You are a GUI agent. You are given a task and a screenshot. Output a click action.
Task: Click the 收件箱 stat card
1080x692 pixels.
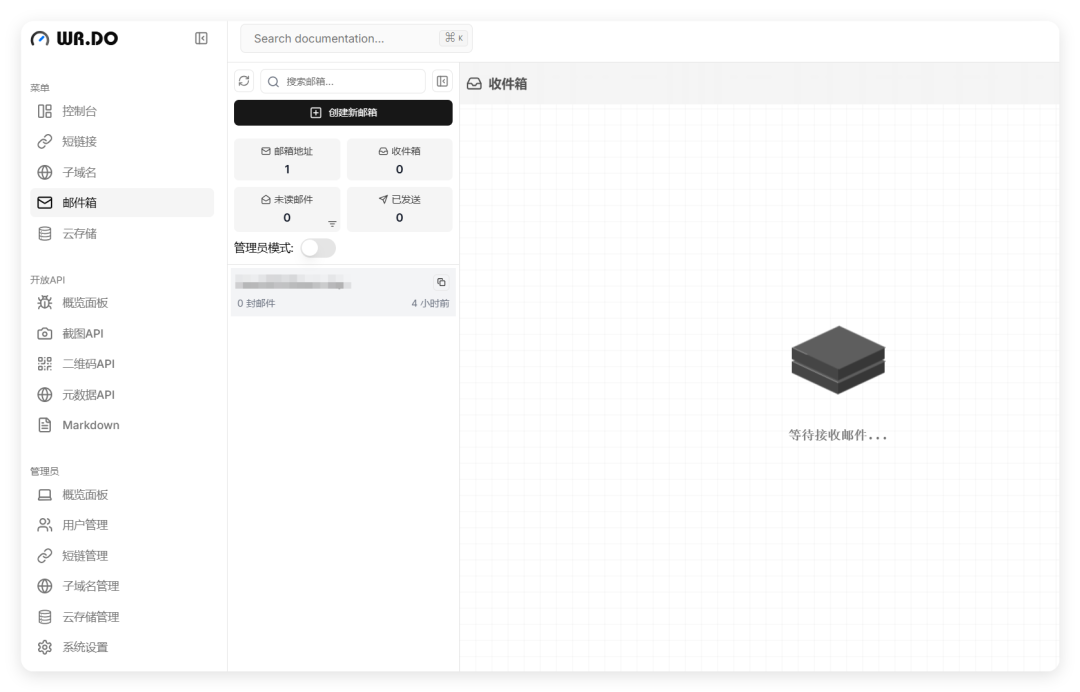pos(399,160)
